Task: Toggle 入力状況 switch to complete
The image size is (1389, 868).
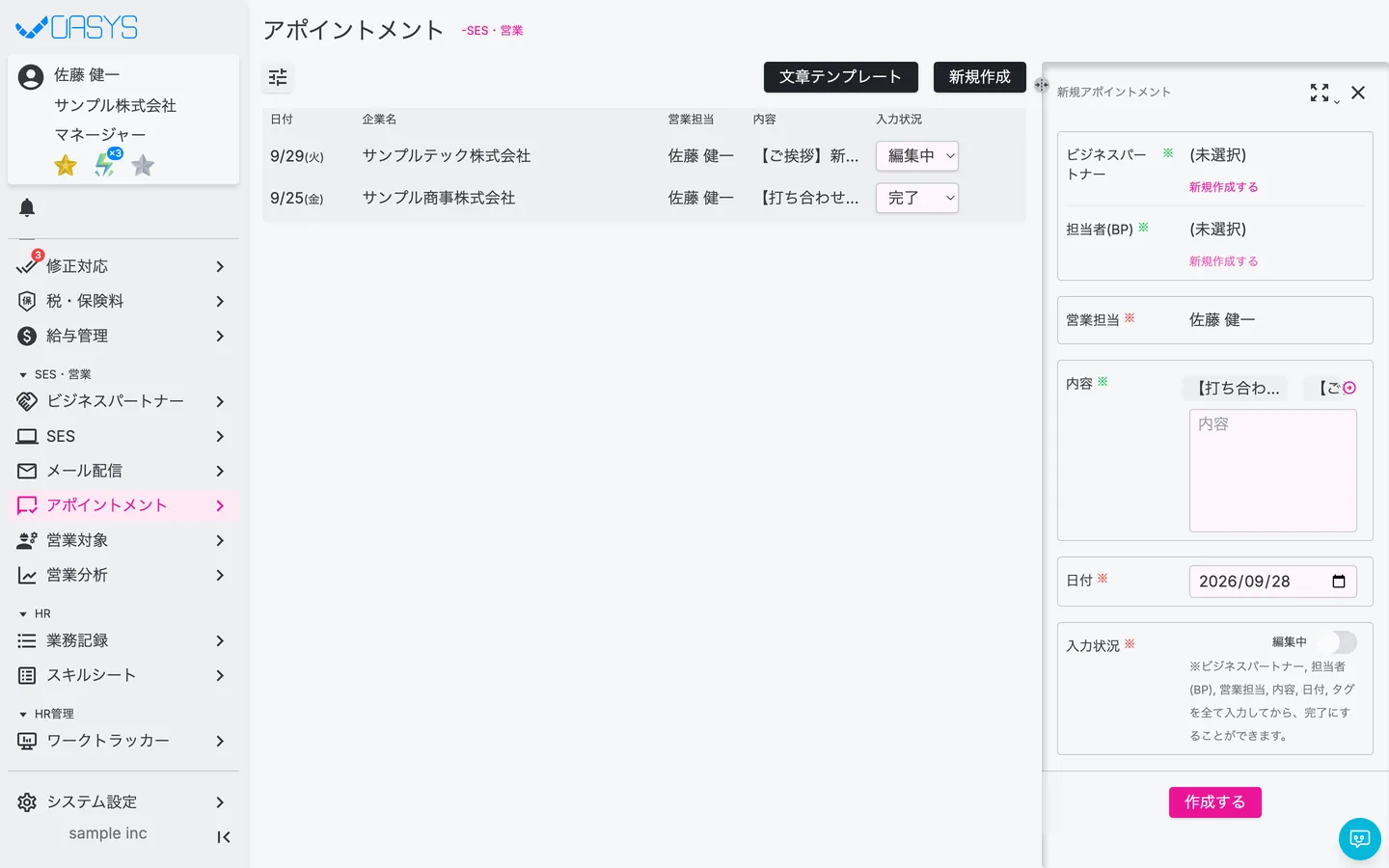Action: pyautogui.click(x=1339, y=641)
